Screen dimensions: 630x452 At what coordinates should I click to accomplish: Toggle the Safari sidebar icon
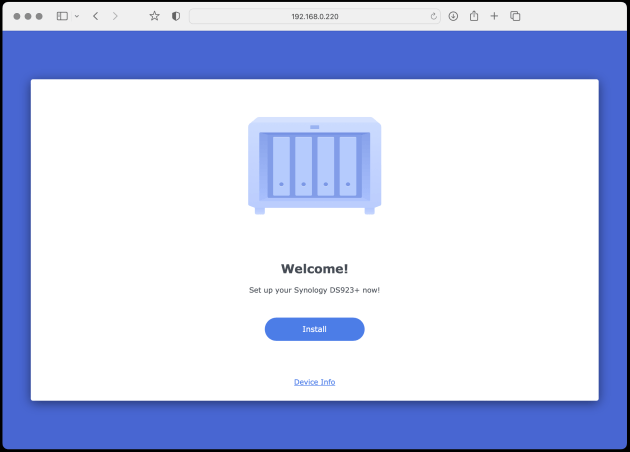[62, 16]
